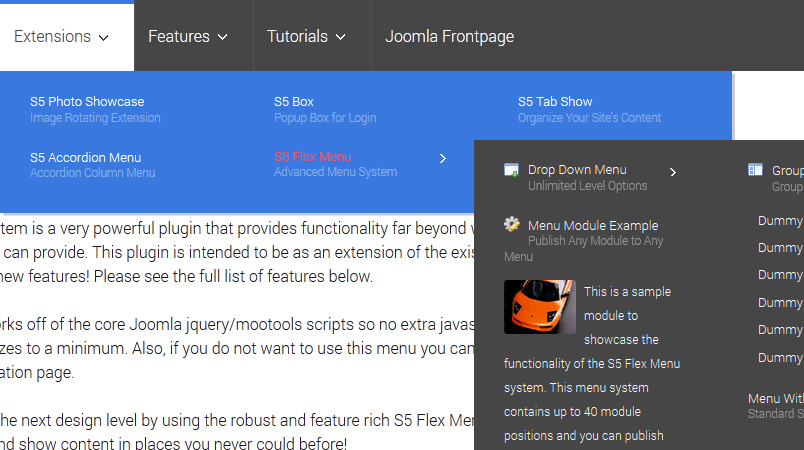
Task: Open S5 Box popup login item
Action: click(294, 101)
